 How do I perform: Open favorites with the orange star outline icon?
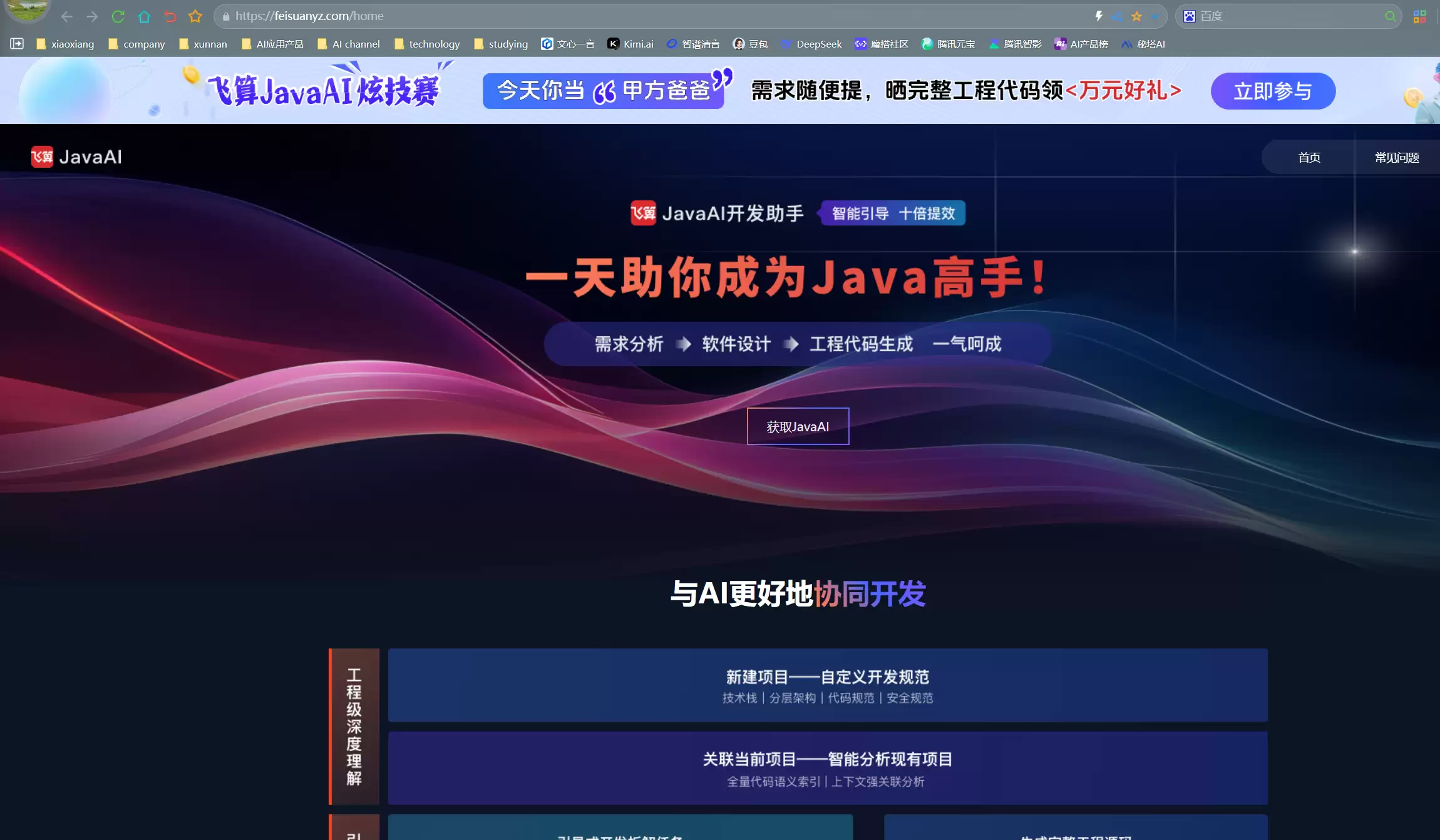[x=195, y=16]
